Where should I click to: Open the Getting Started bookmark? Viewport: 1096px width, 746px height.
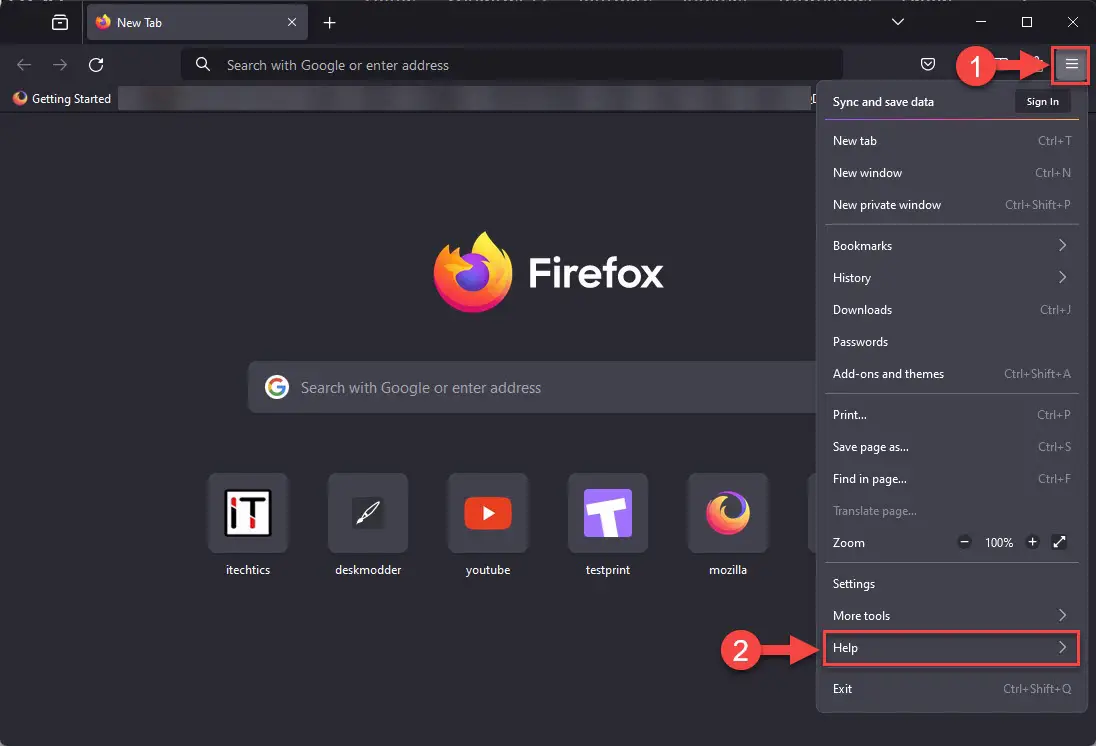61,98
